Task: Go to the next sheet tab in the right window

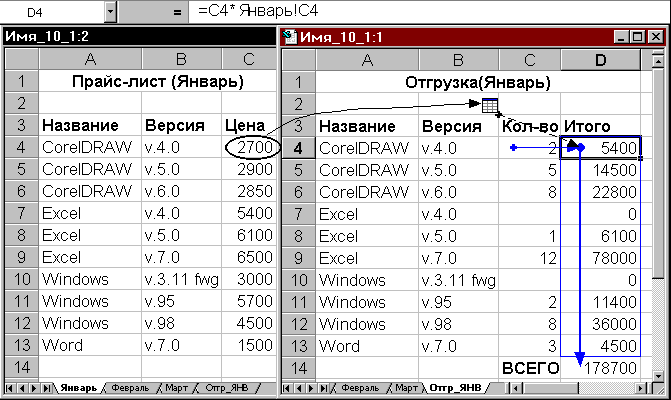Action: click(312, 388)
